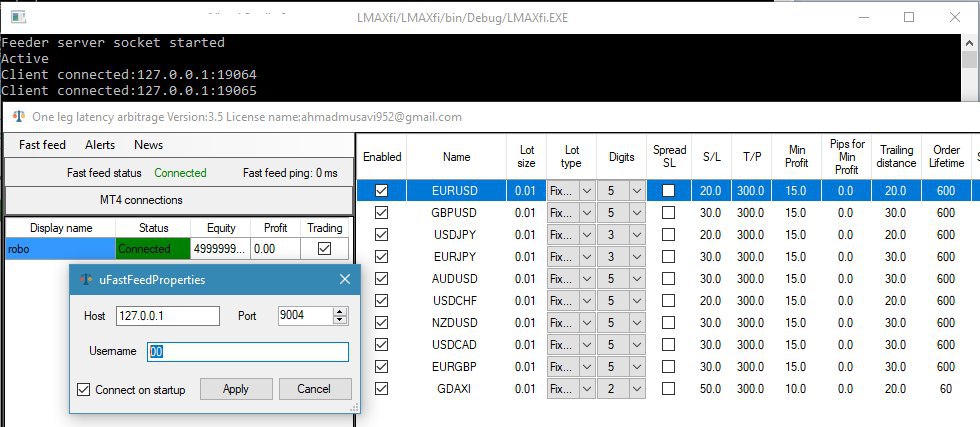Uncheck Enabled for GDAXI
The image size is (980, 427).
381,388
